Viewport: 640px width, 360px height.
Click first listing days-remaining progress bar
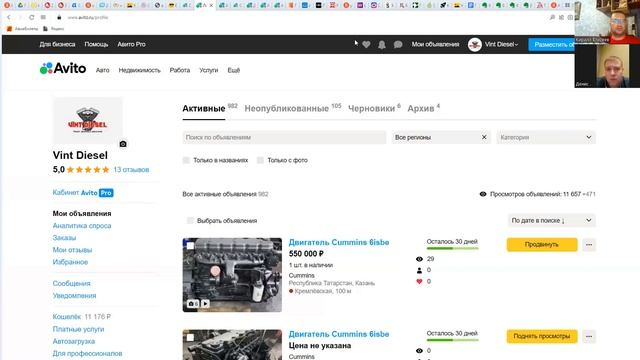(x=452, y=248)
